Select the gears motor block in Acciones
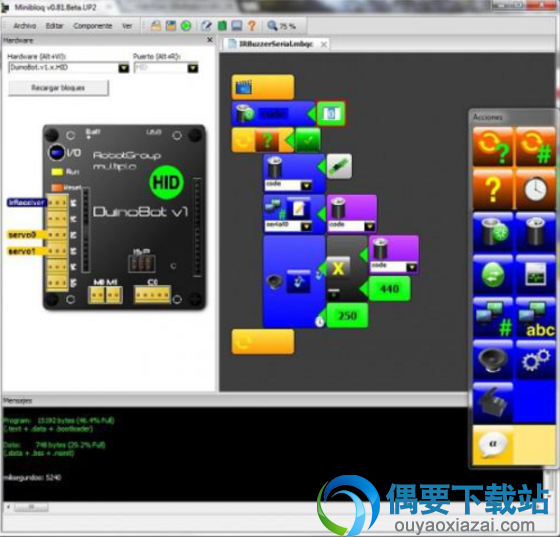 click(535, 360)
